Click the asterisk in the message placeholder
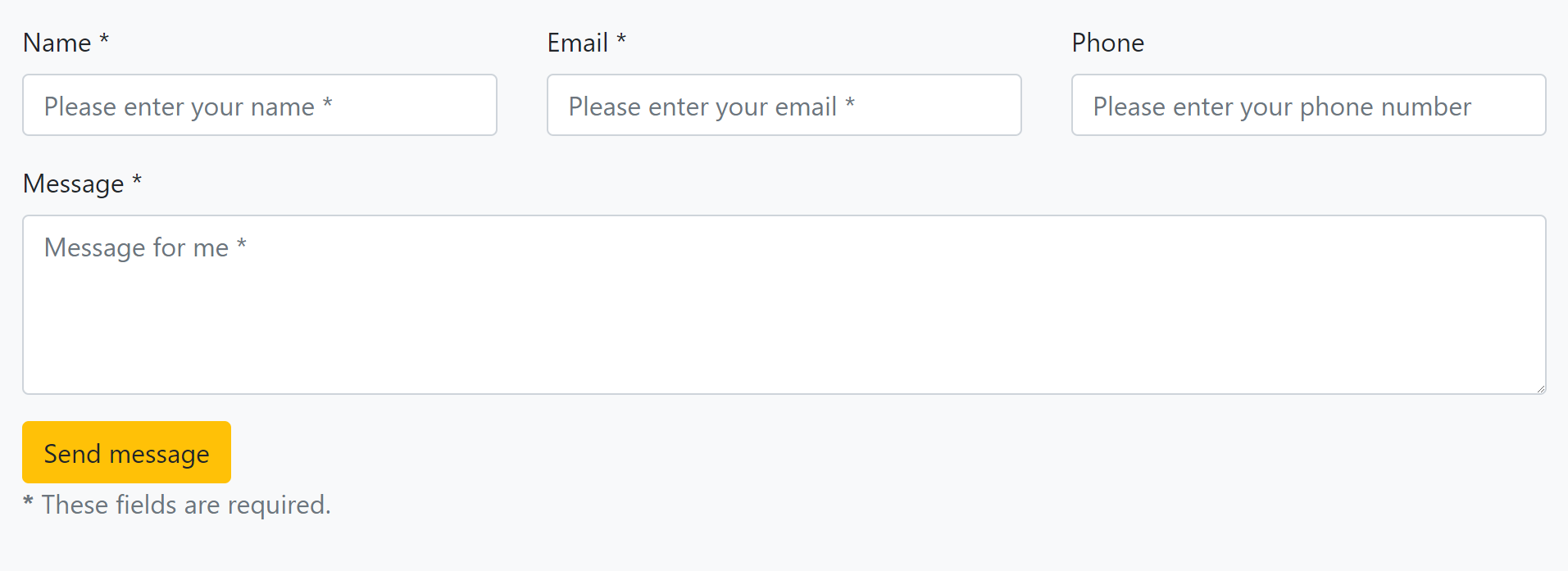 (x=241, y=244)
